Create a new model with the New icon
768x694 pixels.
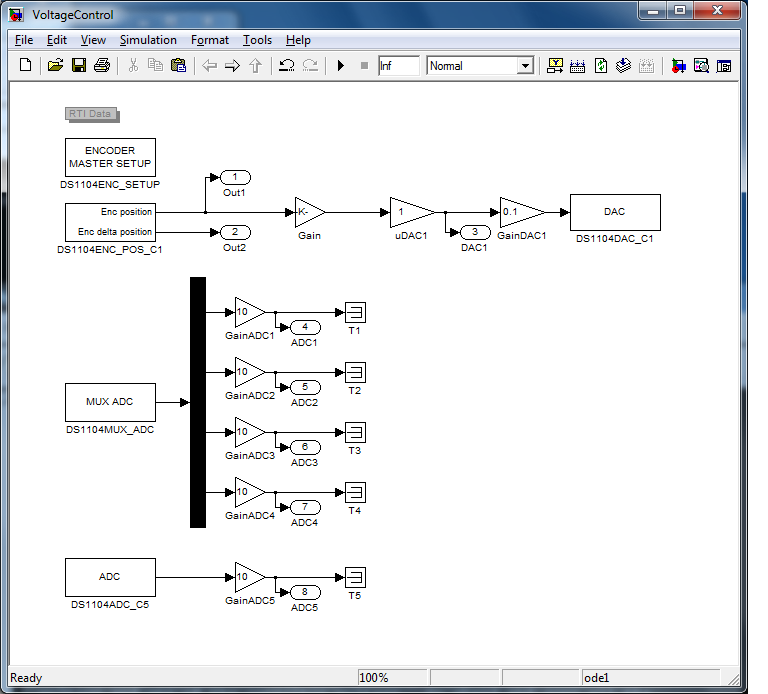(25, 65)
